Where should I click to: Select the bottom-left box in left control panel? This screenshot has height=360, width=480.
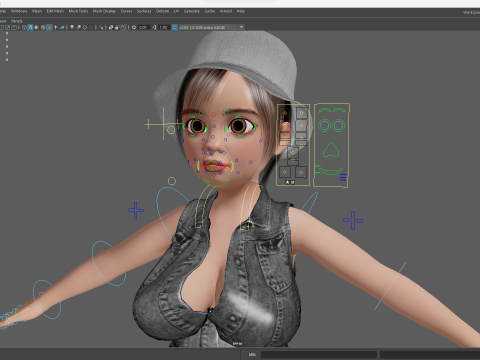click(x=285, y=172)
